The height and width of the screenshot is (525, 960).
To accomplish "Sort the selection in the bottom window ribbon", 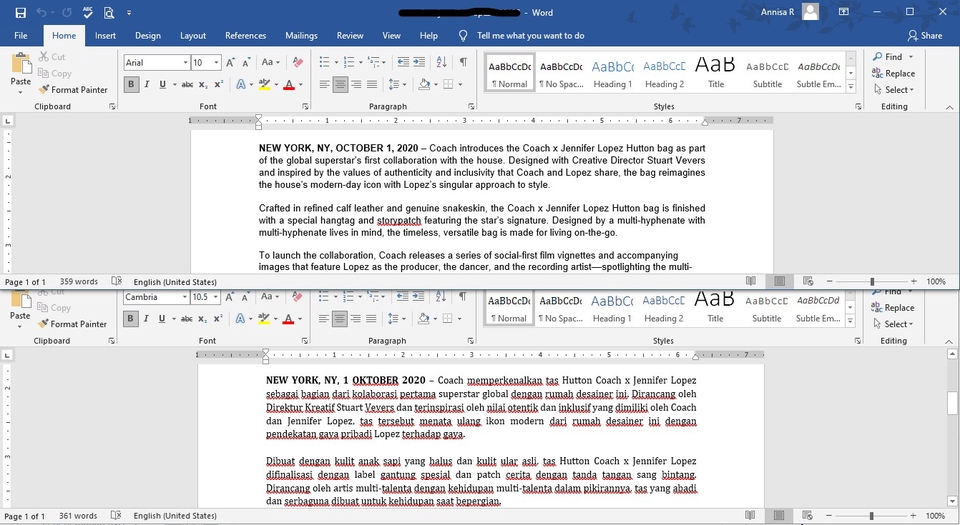I will point(441,297).
